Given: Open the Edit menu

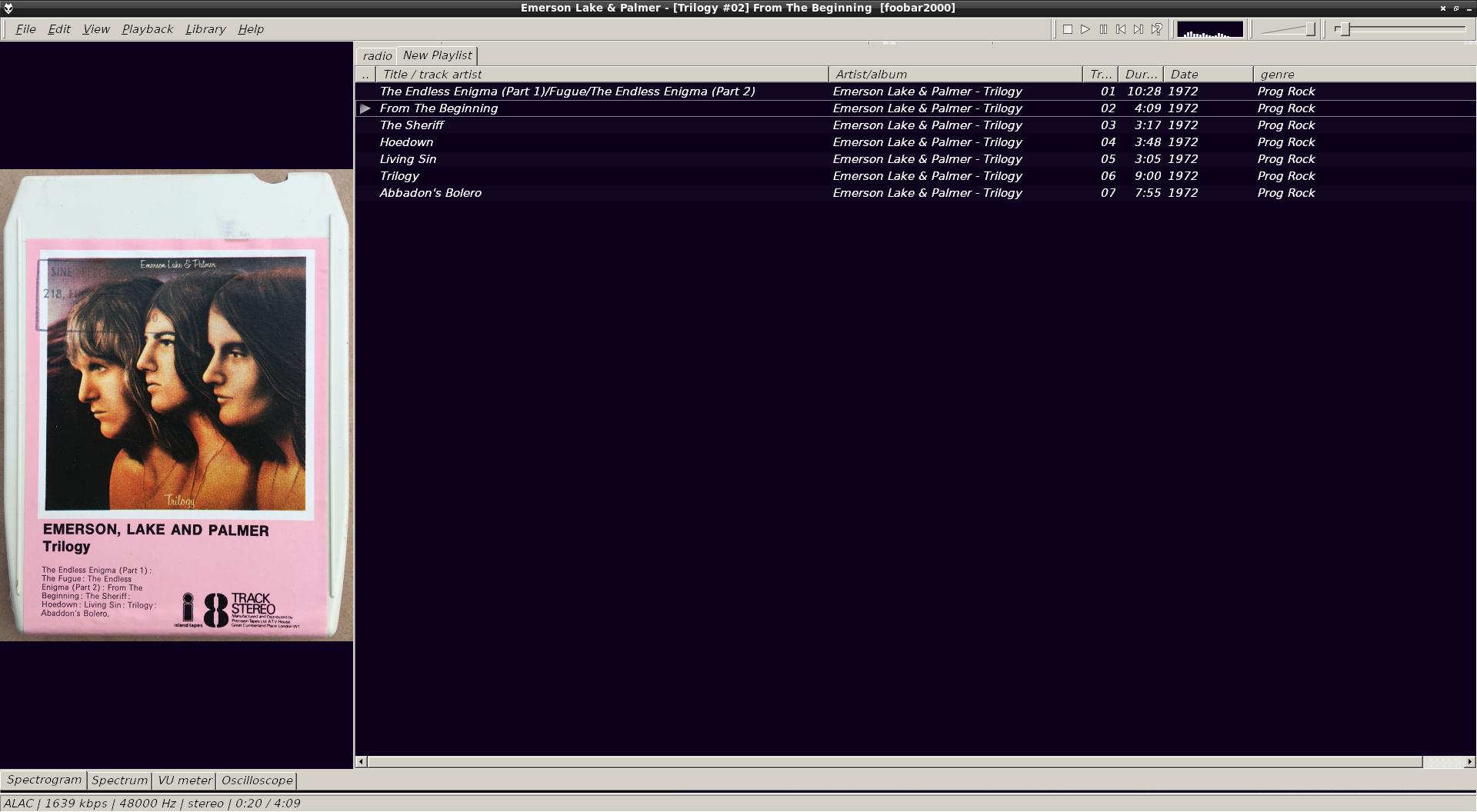Looking at the screenshot, I should pos(59,29).
